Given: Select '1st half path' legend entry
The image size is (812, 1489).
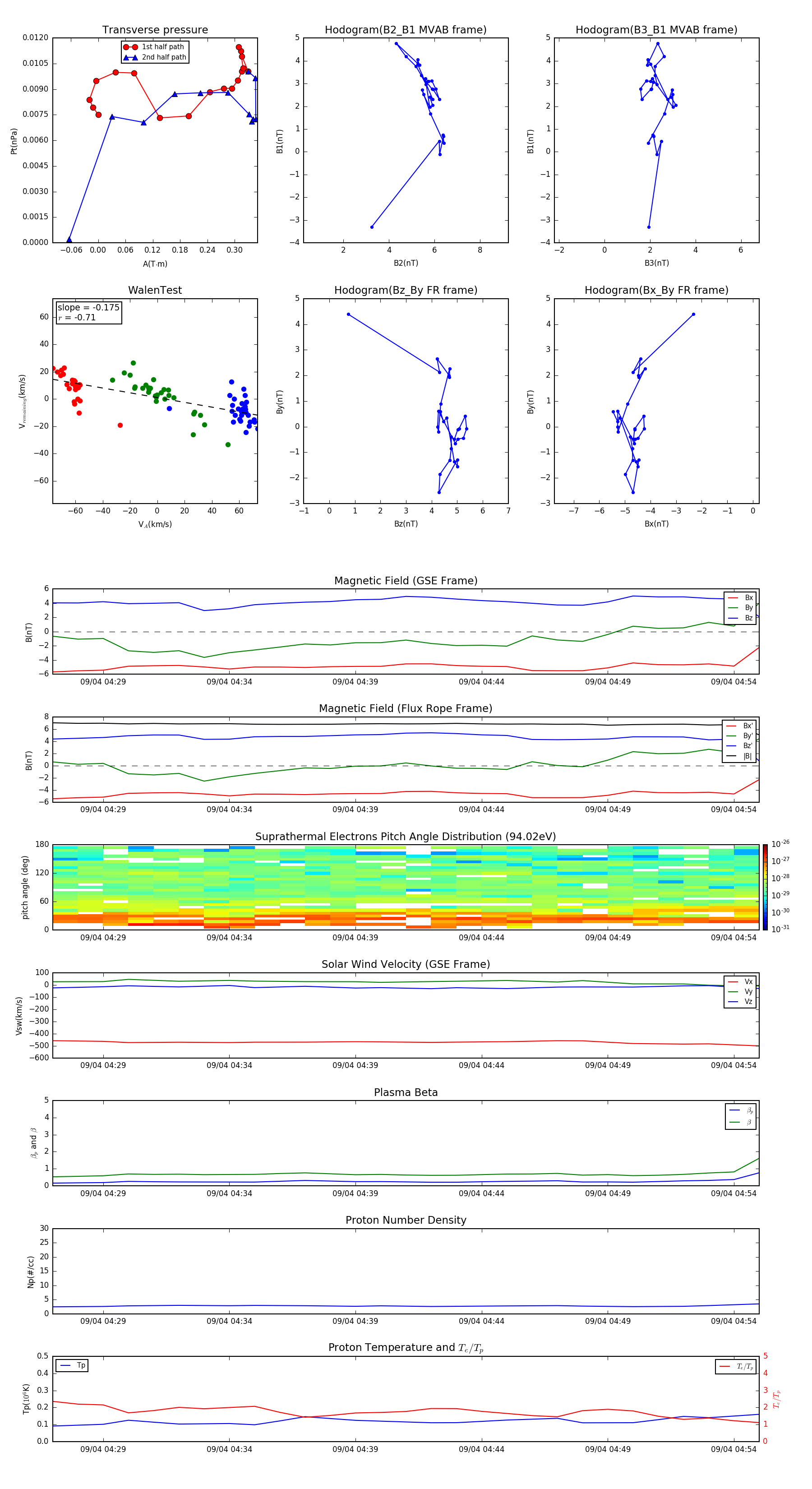Looking at the screenshot, I should (x=154, y=47).
